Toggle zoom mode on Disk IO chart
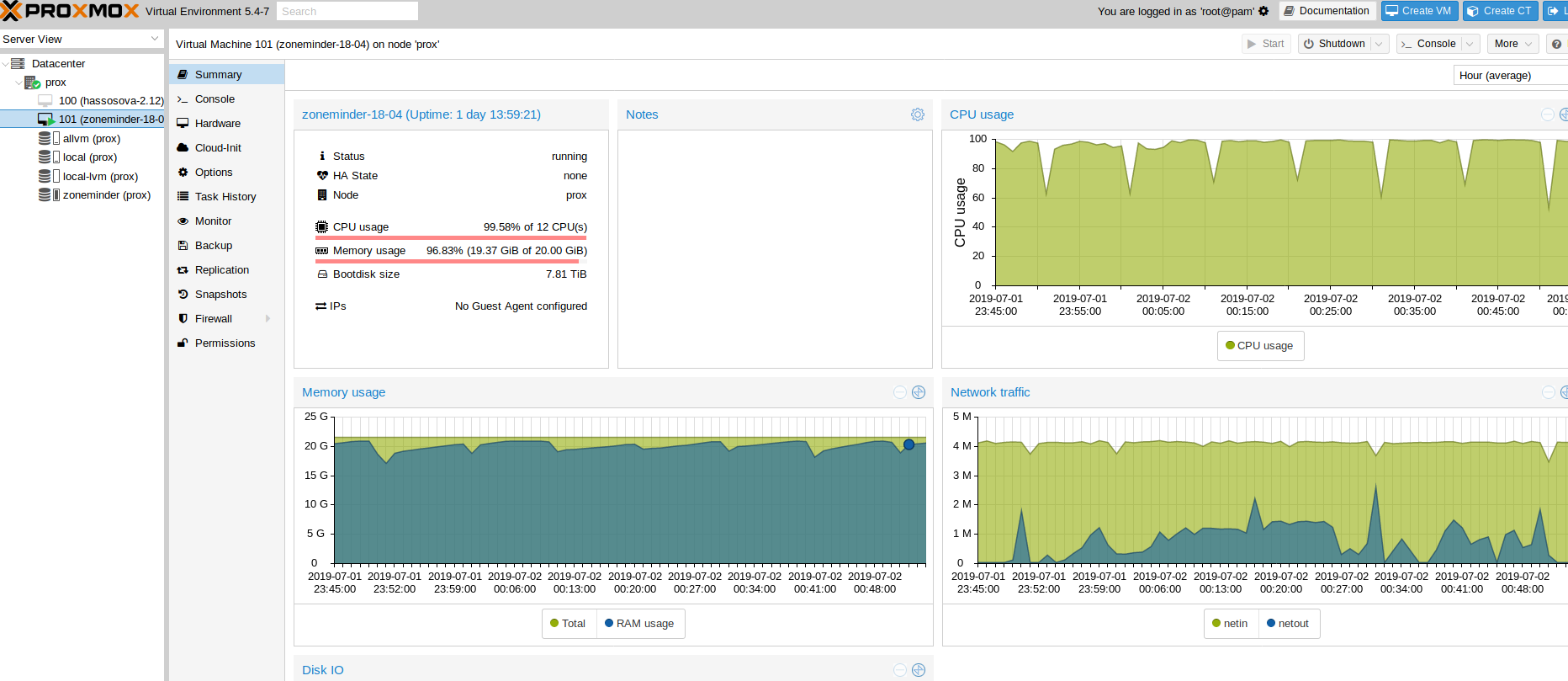 click(x=919, y=670)
